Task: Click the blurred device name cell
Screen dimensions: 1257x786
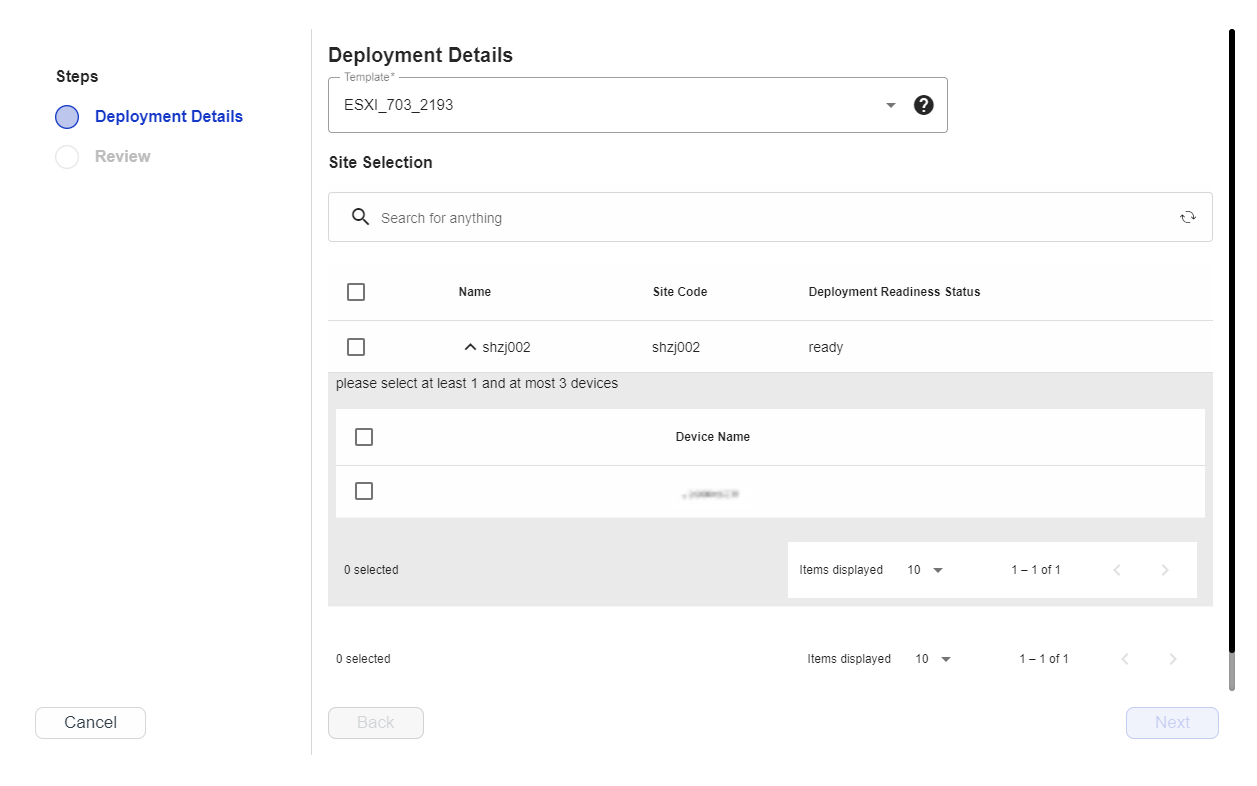Action: 712,493
